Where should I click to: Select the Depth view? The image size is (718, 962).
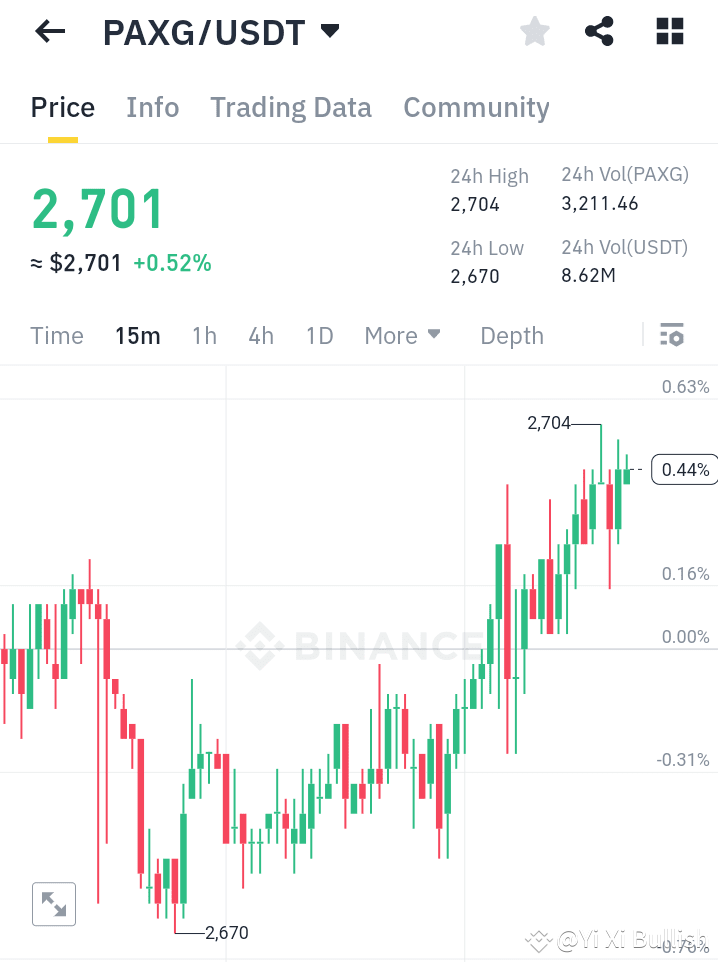[511, 336]
